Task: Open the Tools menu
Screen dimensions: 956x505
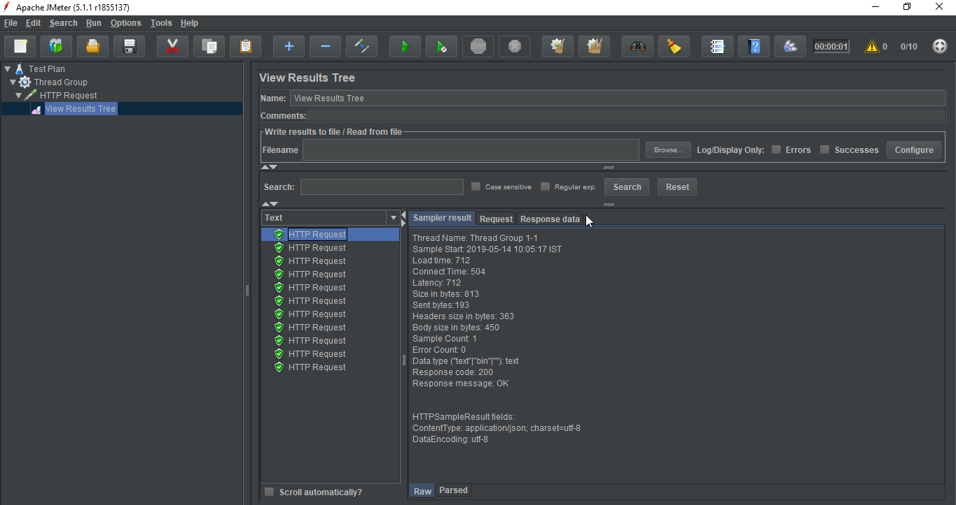Action: (161, 23)
